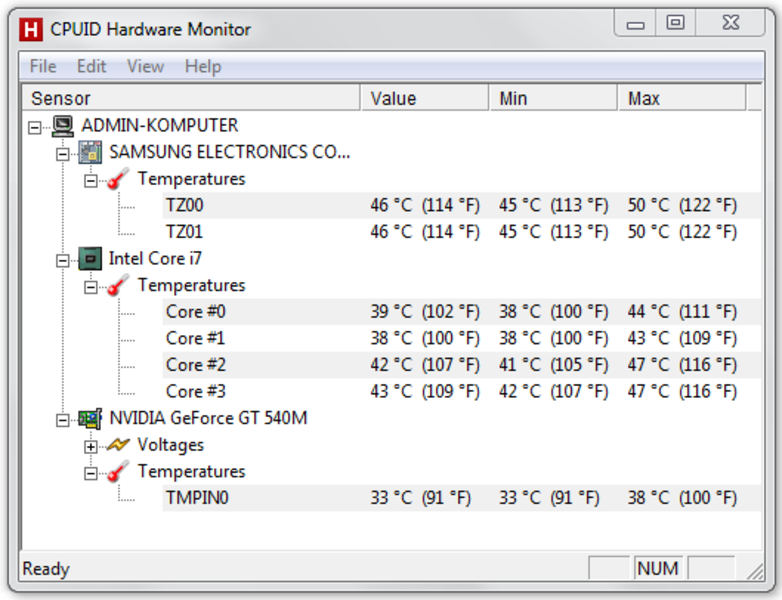Select the Core #0 row
782x600 pixels.
(461, 312)
